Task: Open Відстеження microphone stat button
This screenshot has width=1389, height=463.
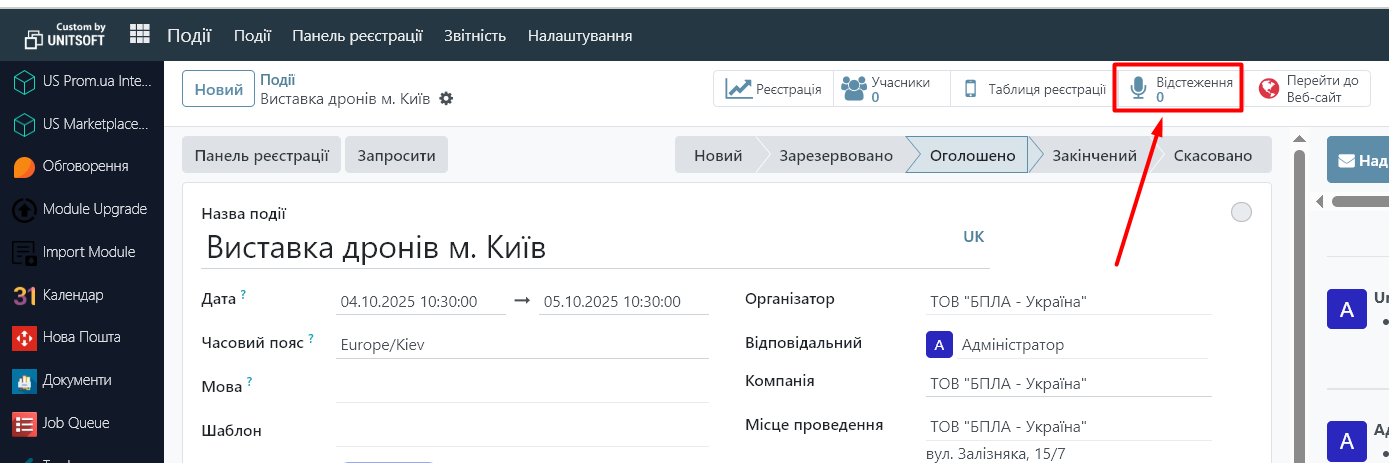Action: 1179,89
